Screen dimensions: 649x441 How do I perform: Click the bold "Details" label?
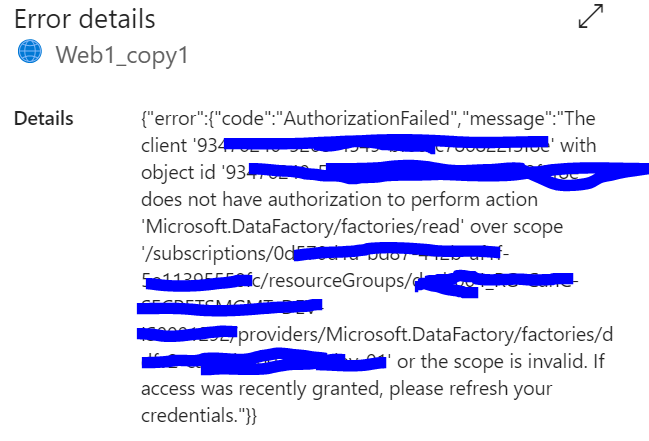(x=43, y=118)
